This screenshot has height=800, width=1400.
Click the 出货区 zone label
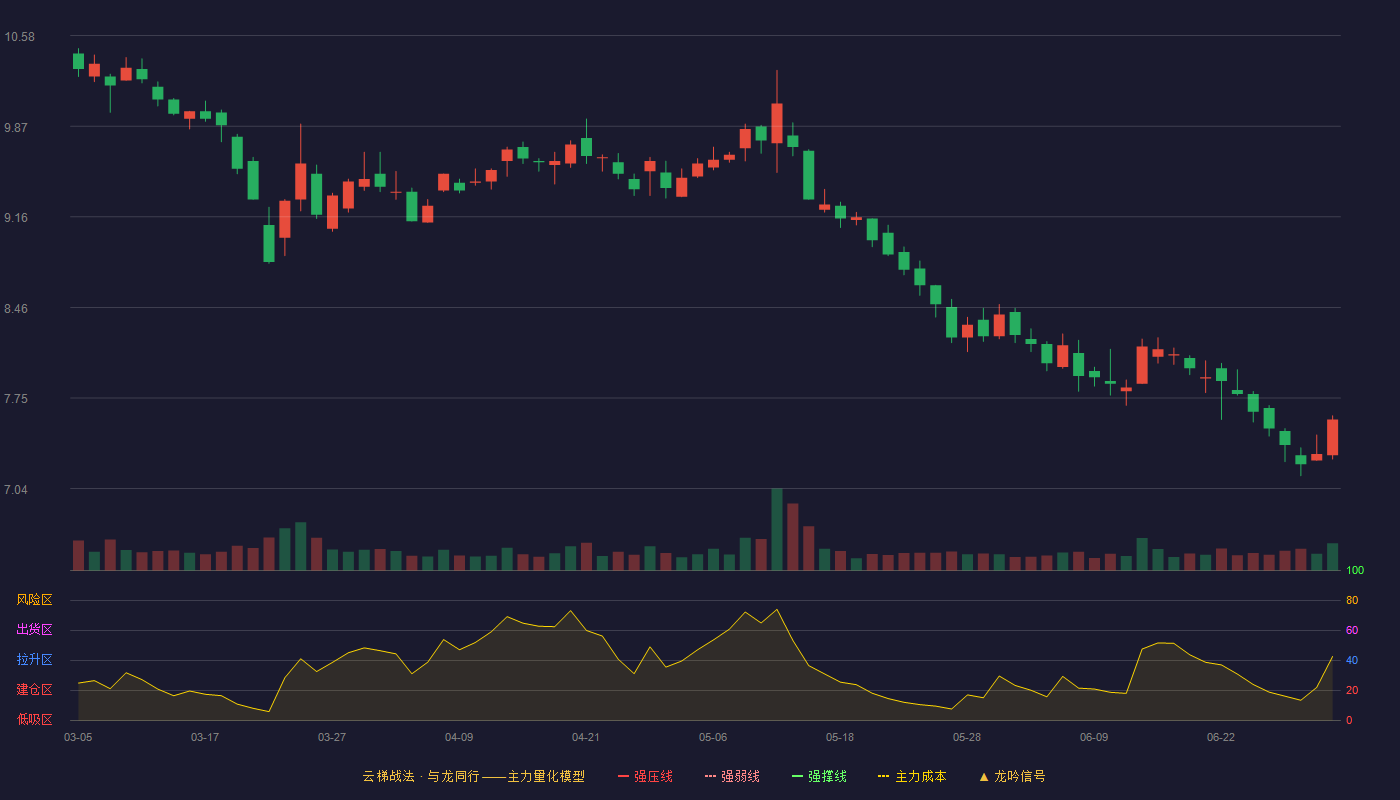tap(34, 630)
